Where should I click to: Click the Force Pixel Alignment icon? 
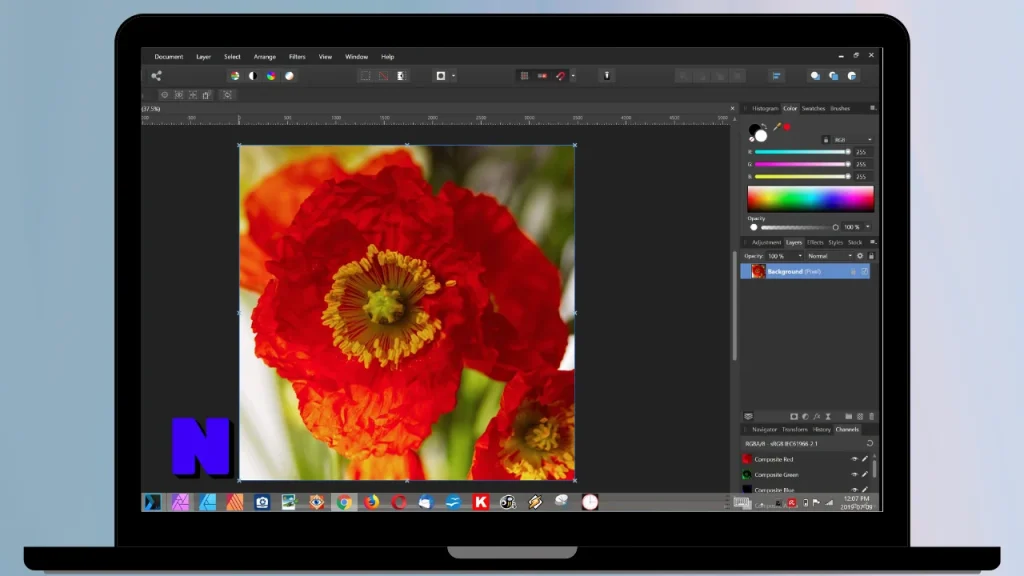[542, 76]
